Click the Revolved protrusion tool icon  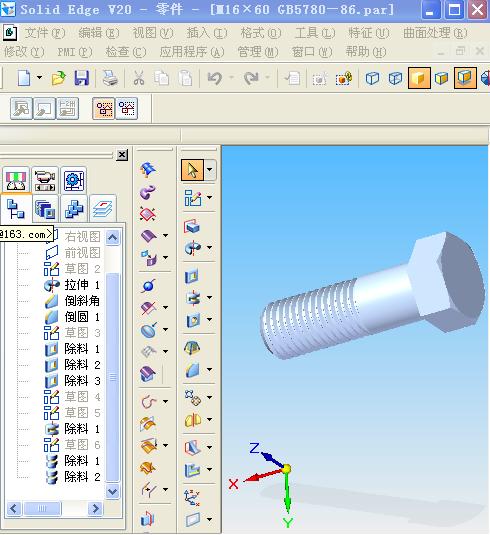(x=192, y=248)
